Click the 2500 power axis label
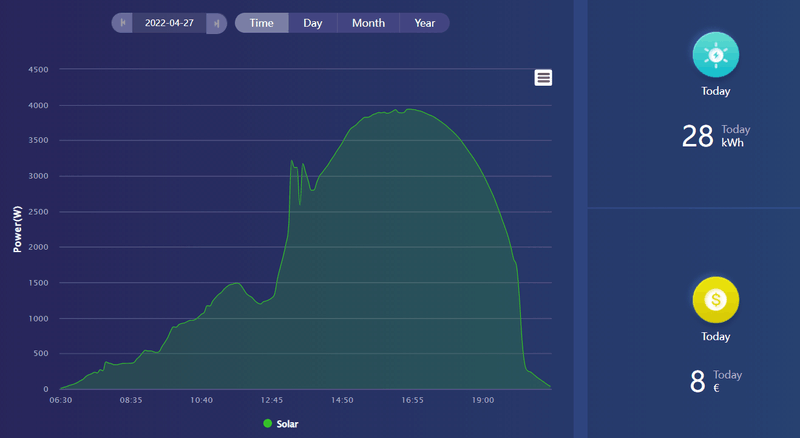This screenshot has height=438, width=800. point(38,212)
